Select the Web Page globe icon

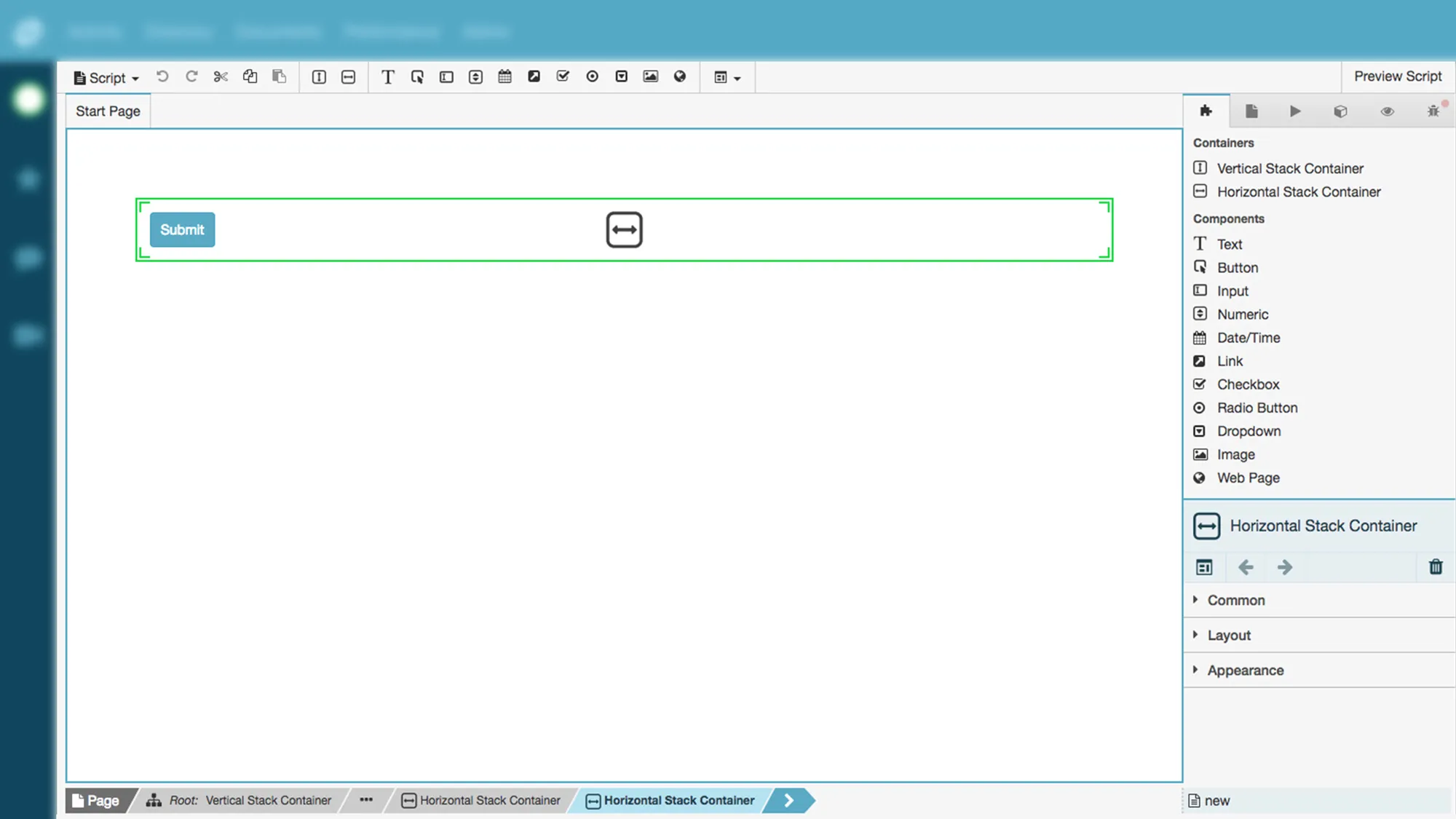click(679, 76)
